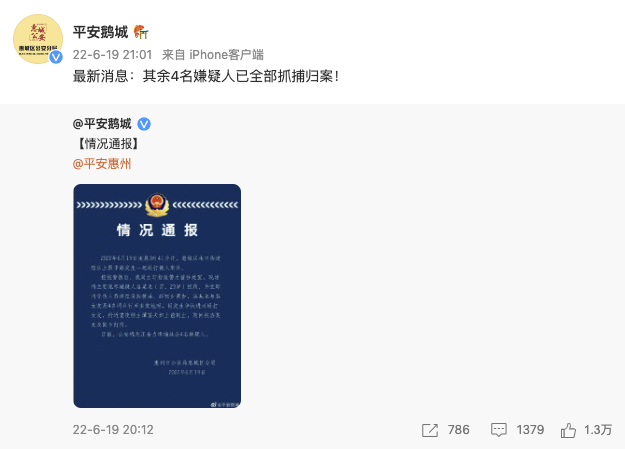Click the orange membership badge beside 平安鹅城
This screenshot has width=625, height=449.
141,32
